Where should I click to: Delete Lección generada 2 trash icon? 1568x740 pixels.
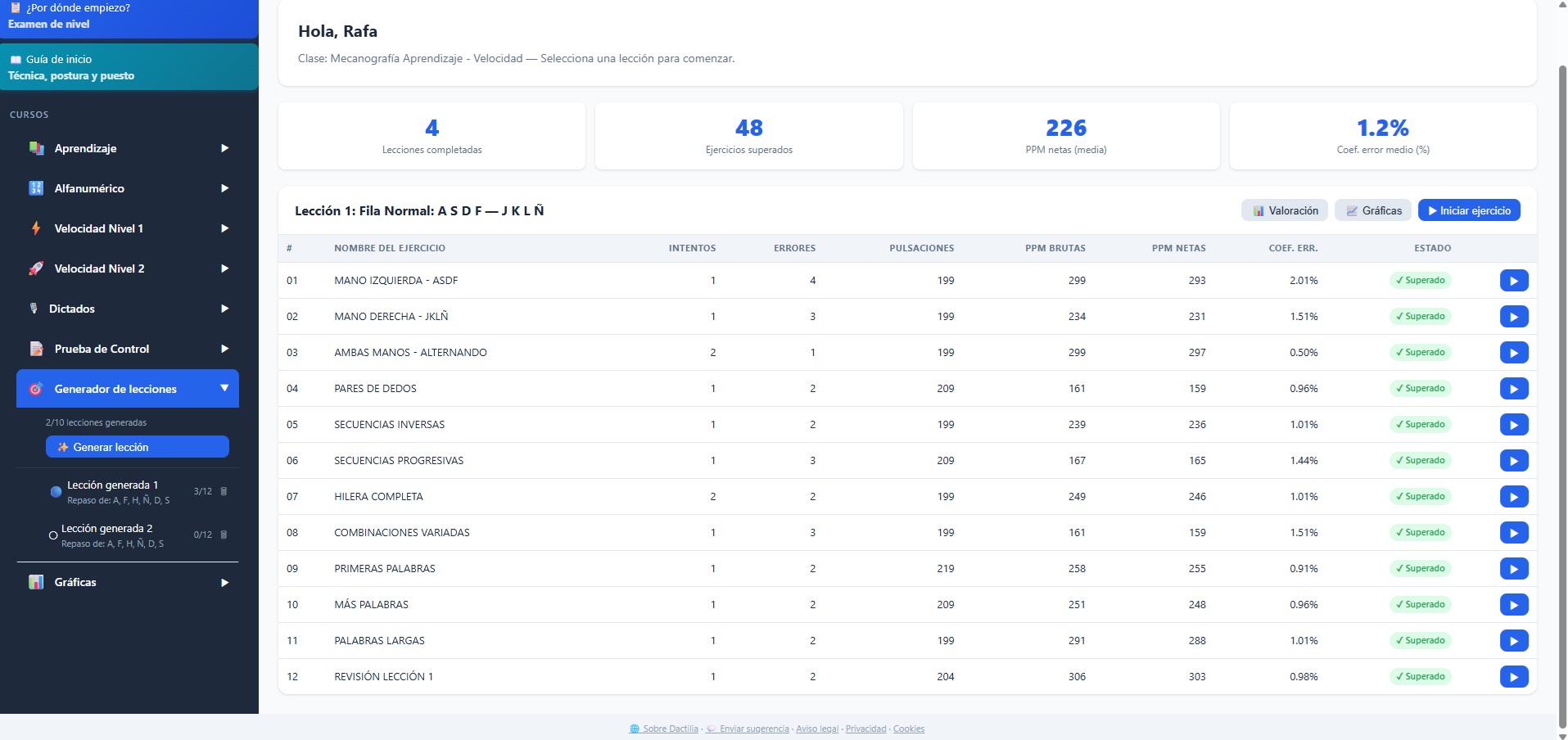point(224,535)
